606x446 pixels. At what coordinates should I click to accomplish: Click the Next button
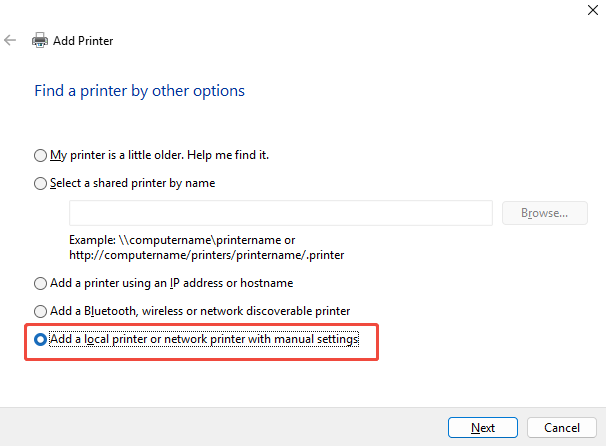point(483,428)
